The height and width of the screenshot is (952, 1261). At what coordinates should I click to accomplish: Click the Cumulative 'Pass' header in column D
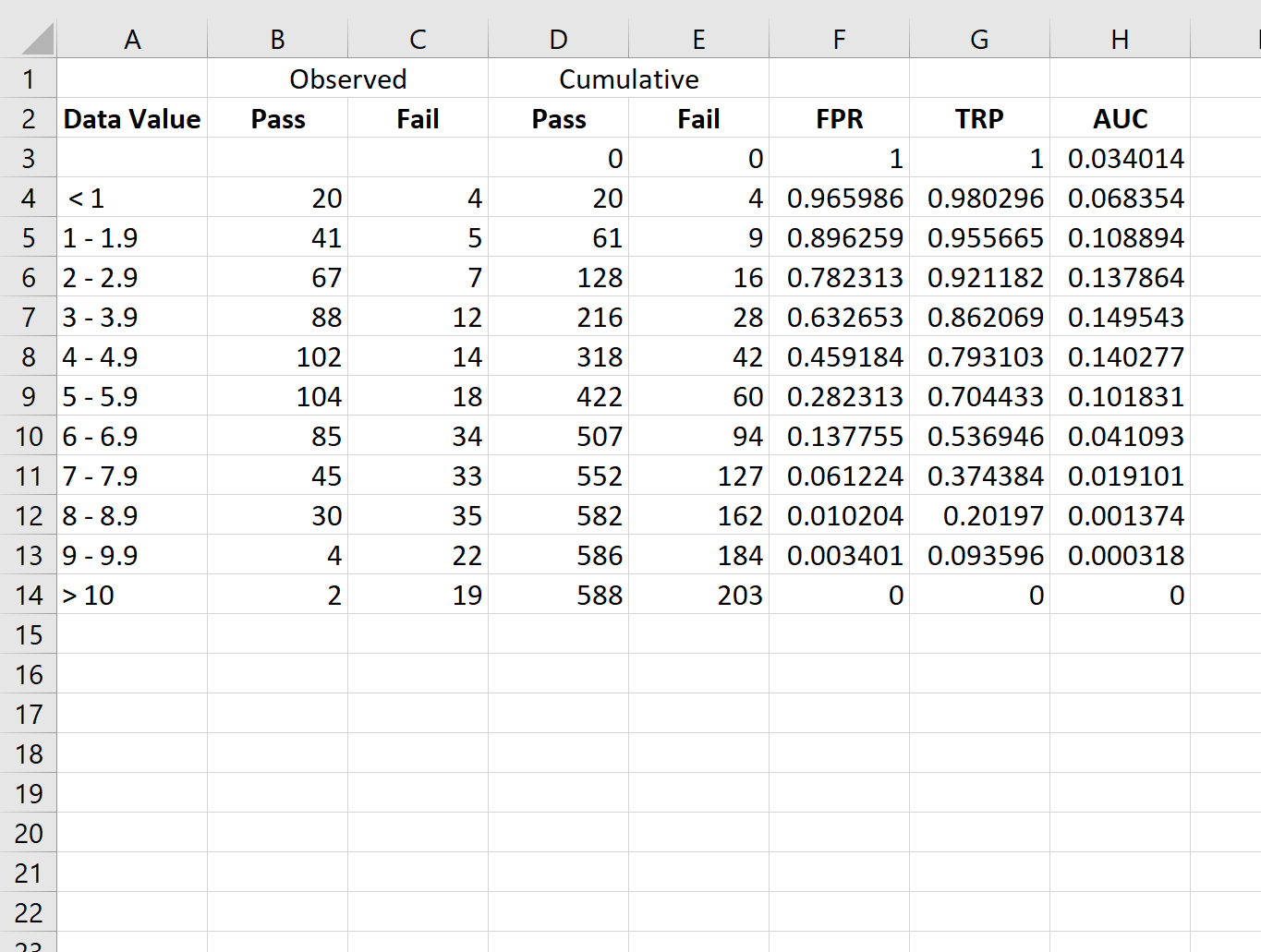558,118
